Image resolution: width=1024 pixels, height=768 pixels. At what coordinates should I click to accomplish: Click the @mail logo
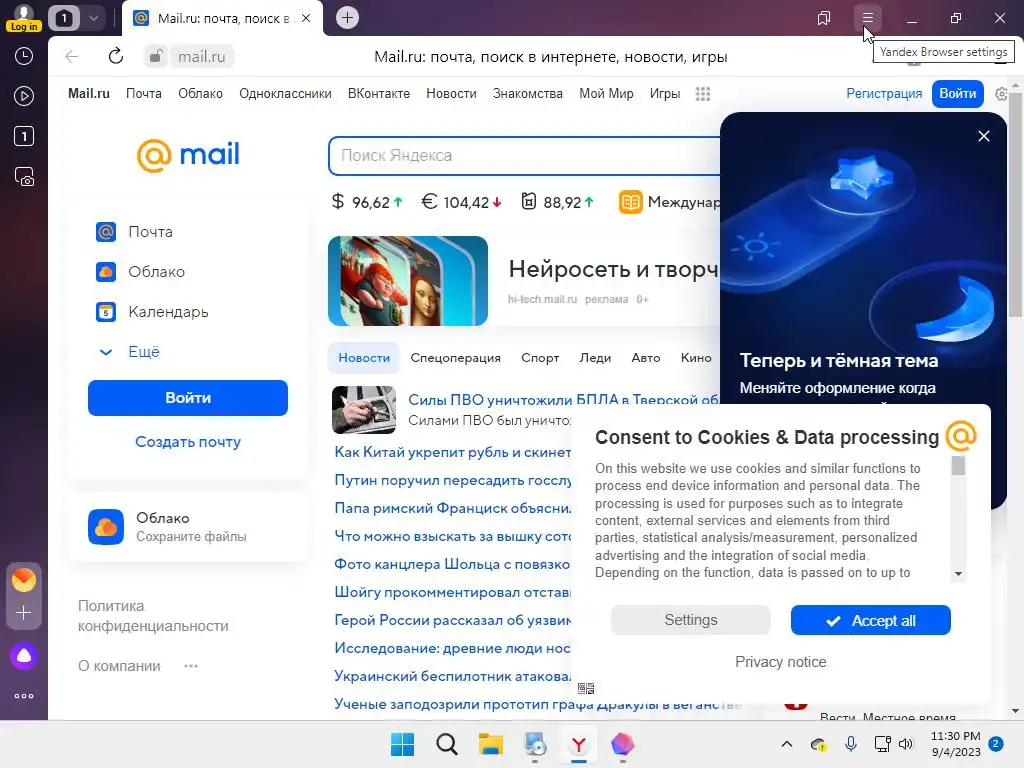[188, 155]
